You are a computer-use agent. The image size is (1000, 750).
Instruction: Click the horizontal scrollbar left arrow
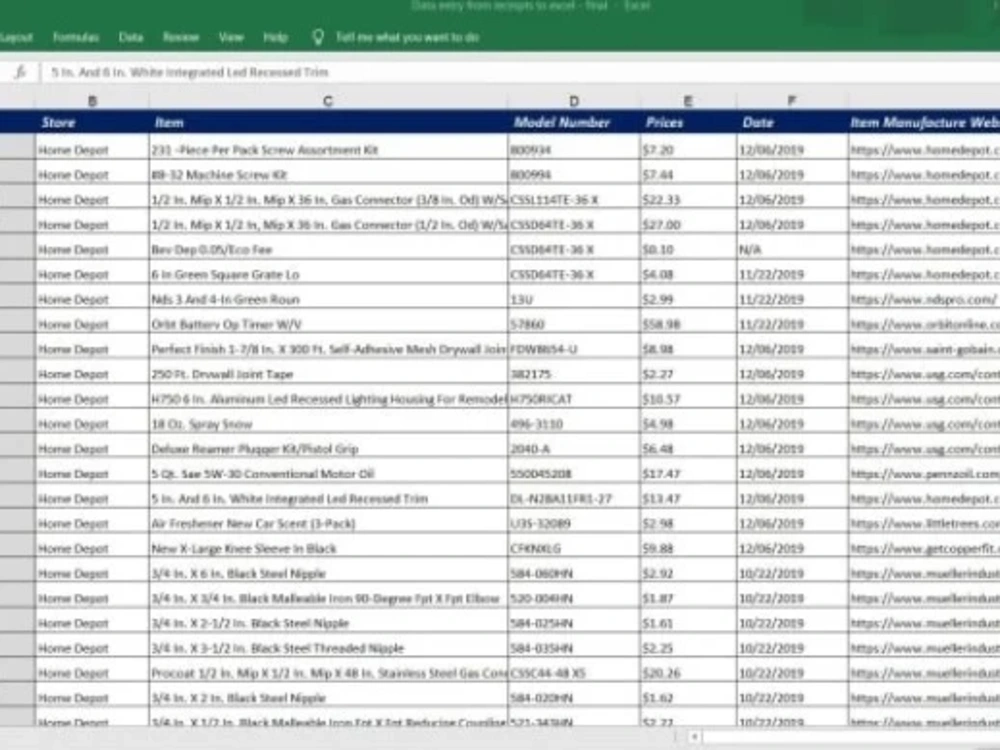point(695,737)
